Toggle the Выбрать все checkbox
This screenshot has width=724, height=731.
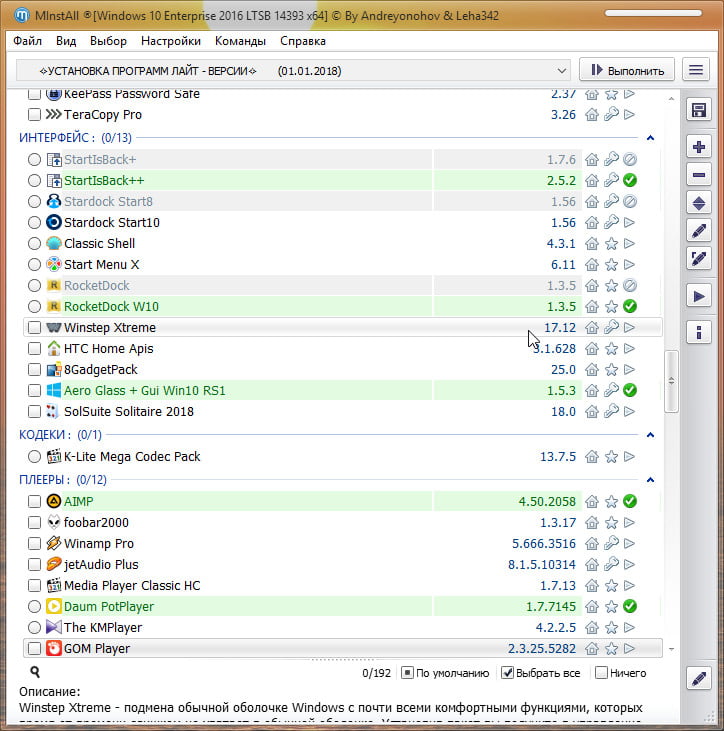(x=507, y=673)
